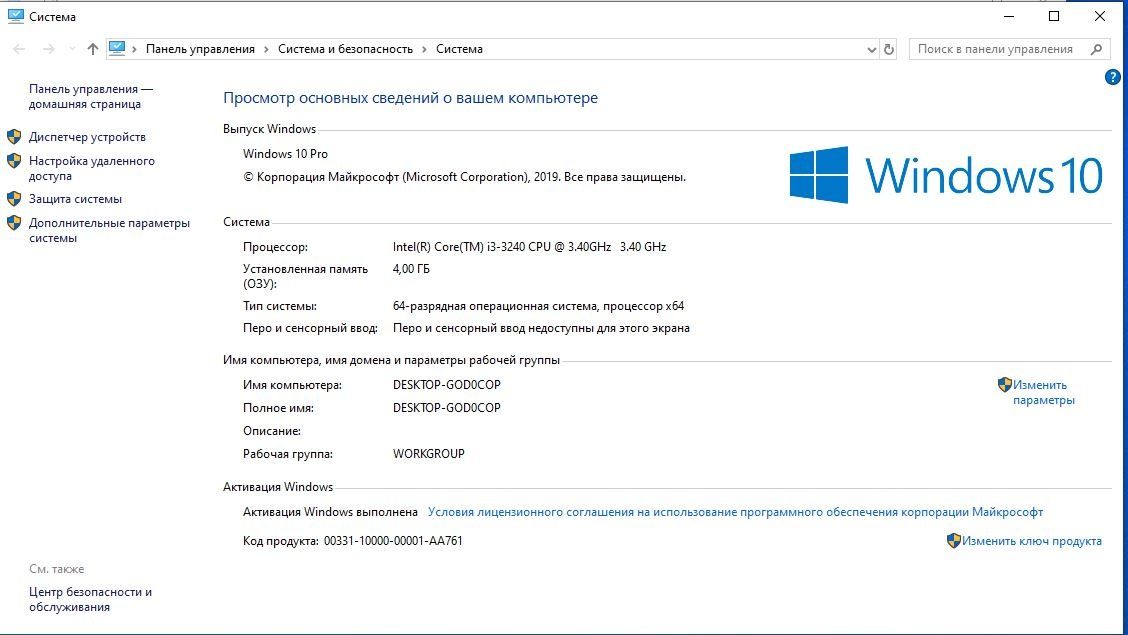Expand the address bar history dropdown
The height and width of the screenshot is (635, 1128).
click(x=871, y=50)
